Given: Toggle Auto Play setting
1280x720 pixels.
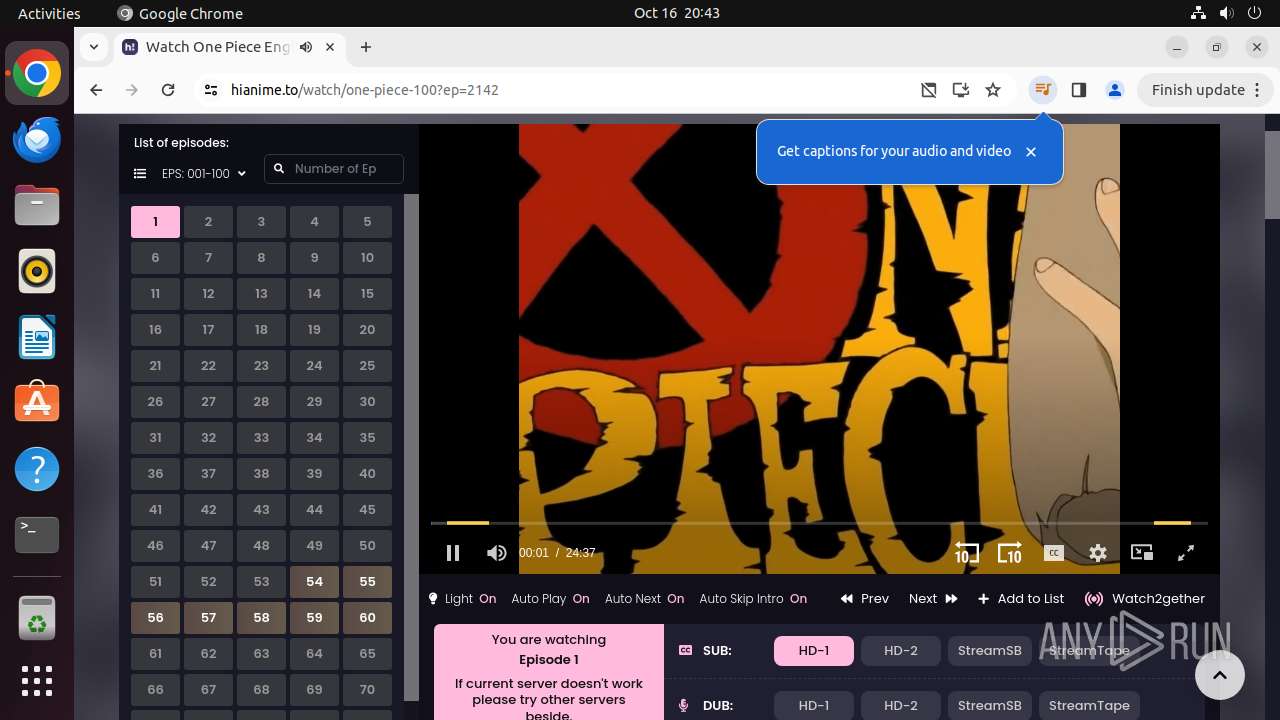Looking at the screenshot, I should click(550, 599).
